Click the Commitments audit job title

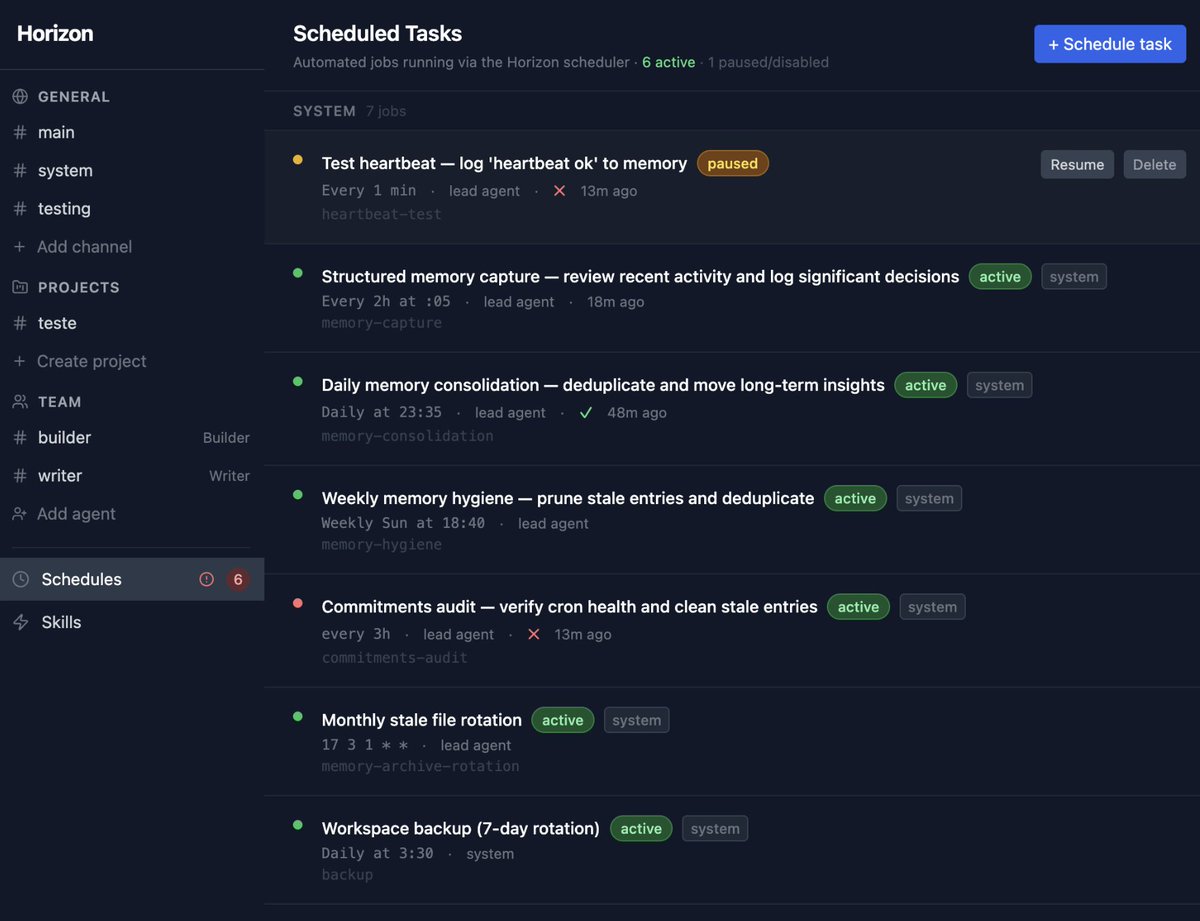(570, 607)
